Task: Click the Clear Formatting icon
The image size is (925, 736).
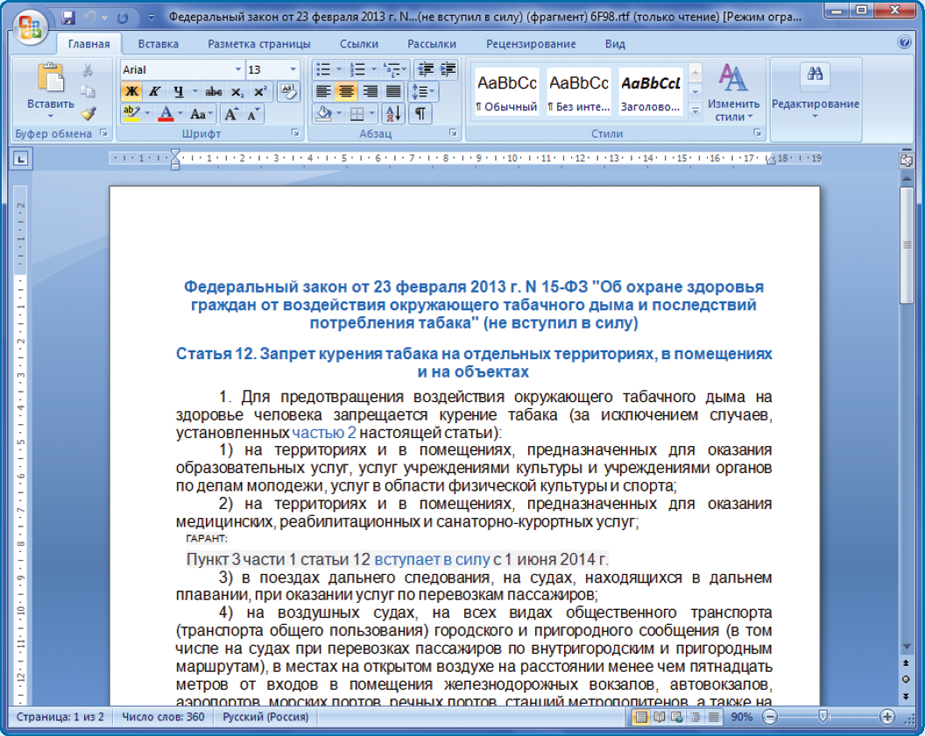Action: click(288, 91)
